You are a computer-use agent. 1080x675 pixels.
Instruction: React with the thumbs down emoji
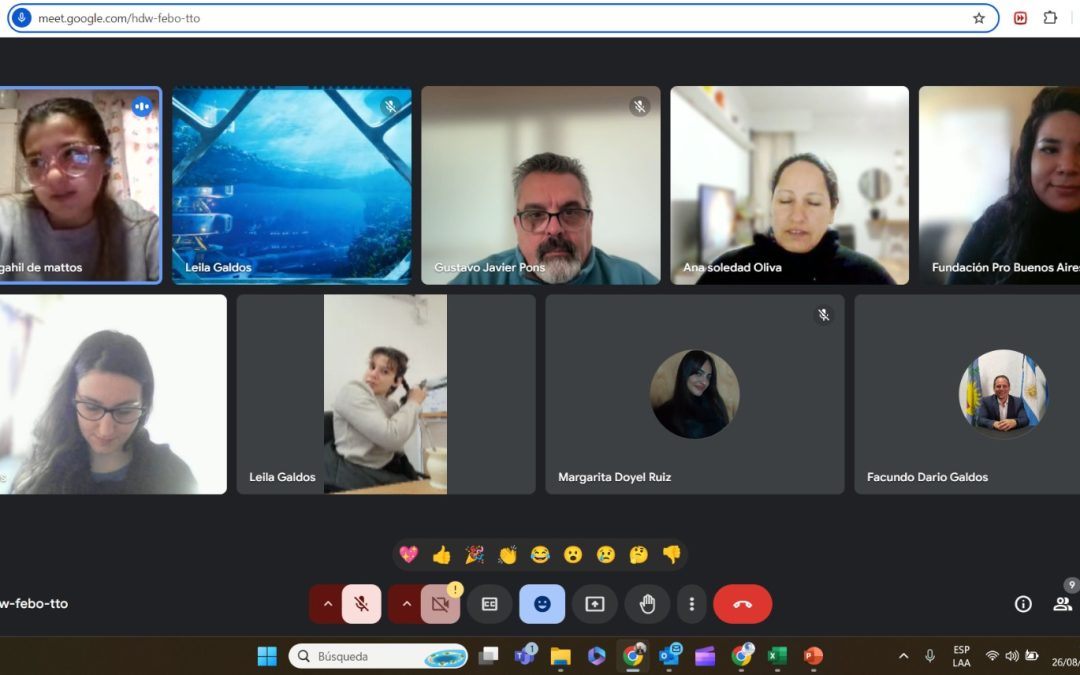[671, 554]
